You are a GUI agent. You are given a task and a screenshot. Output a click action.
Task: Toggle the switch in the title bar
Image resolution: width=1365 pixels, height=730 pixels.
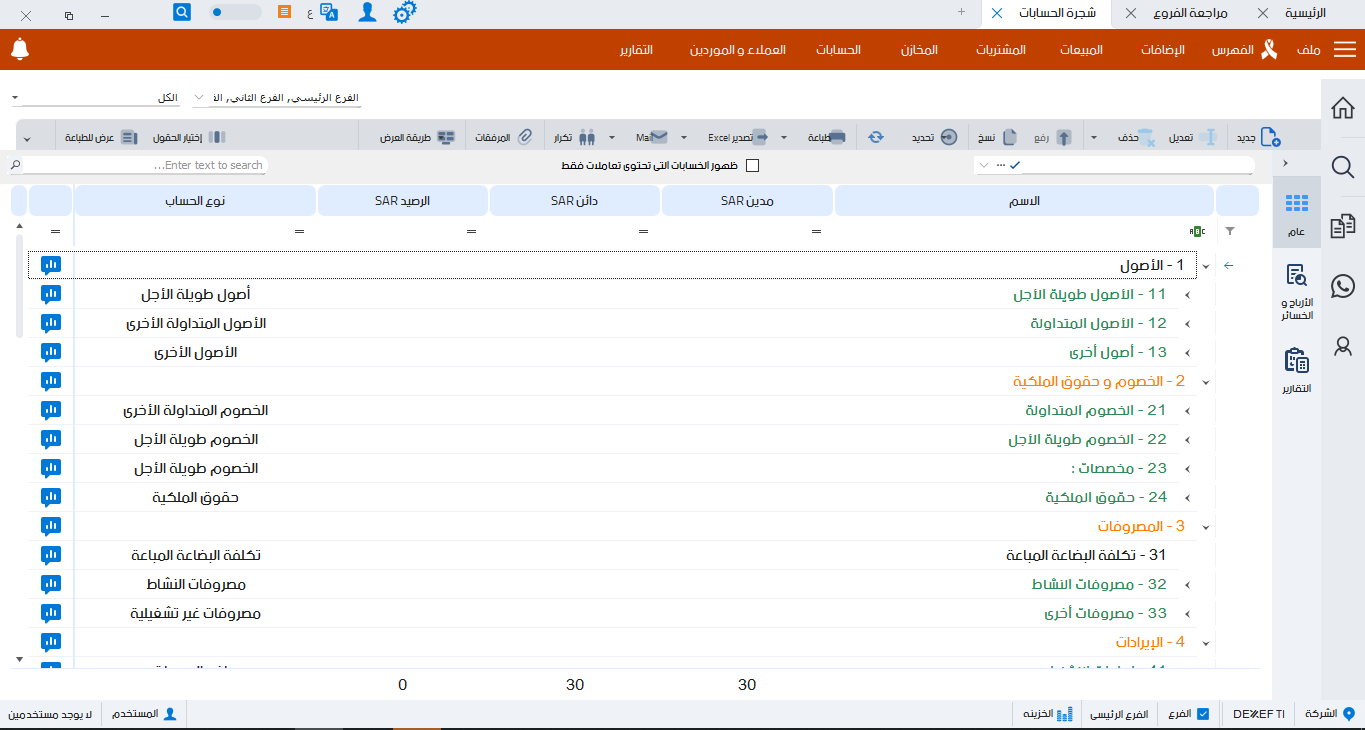[x=235, y=12]
